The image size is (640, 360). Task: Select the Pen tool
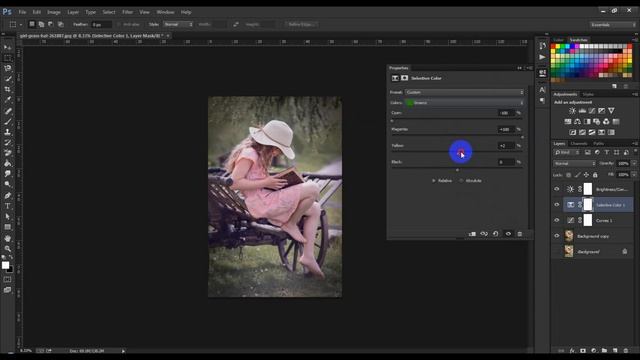pos(7,195)
